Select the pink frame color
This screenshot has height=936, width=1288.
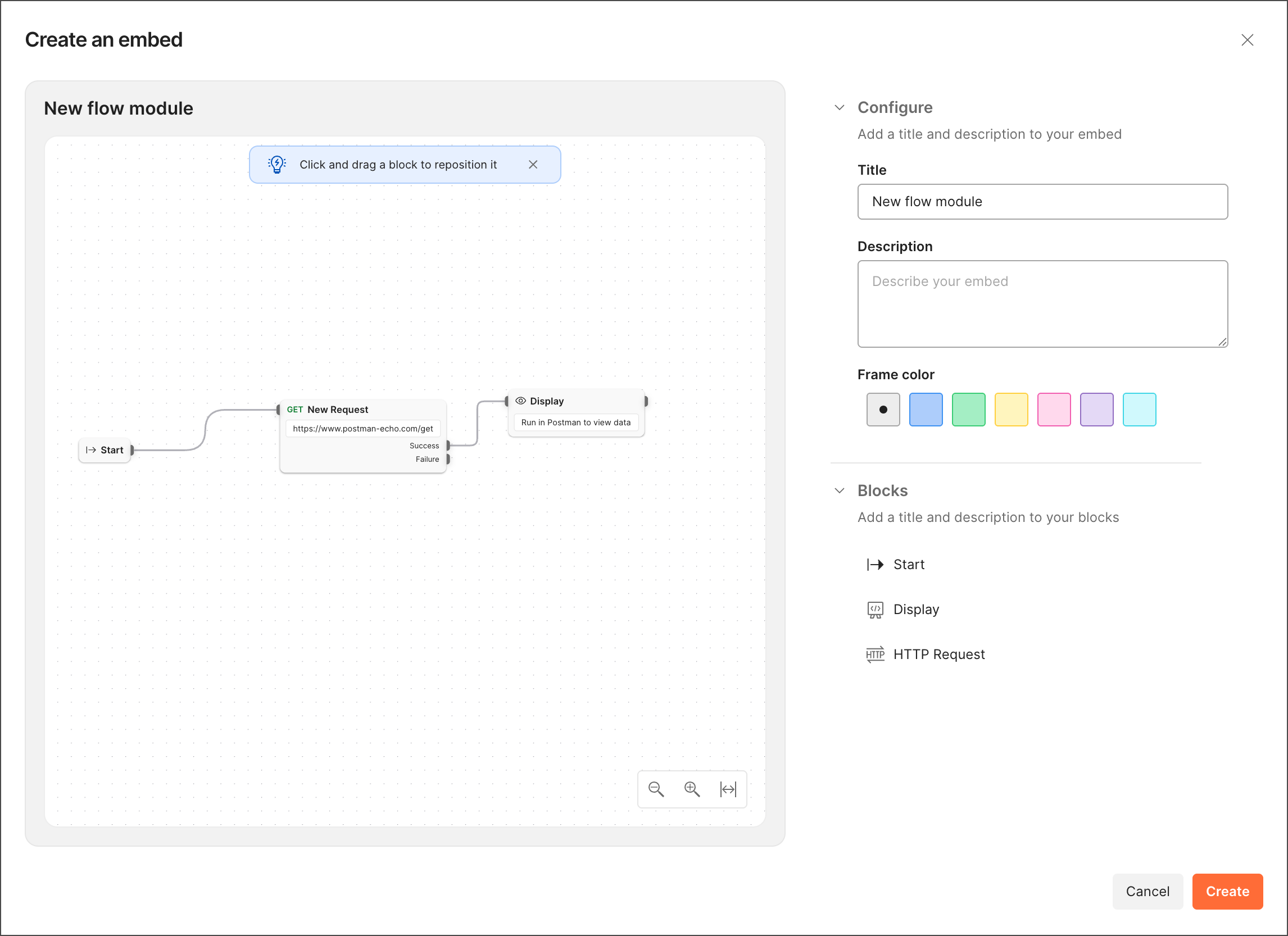(1054, 409)
